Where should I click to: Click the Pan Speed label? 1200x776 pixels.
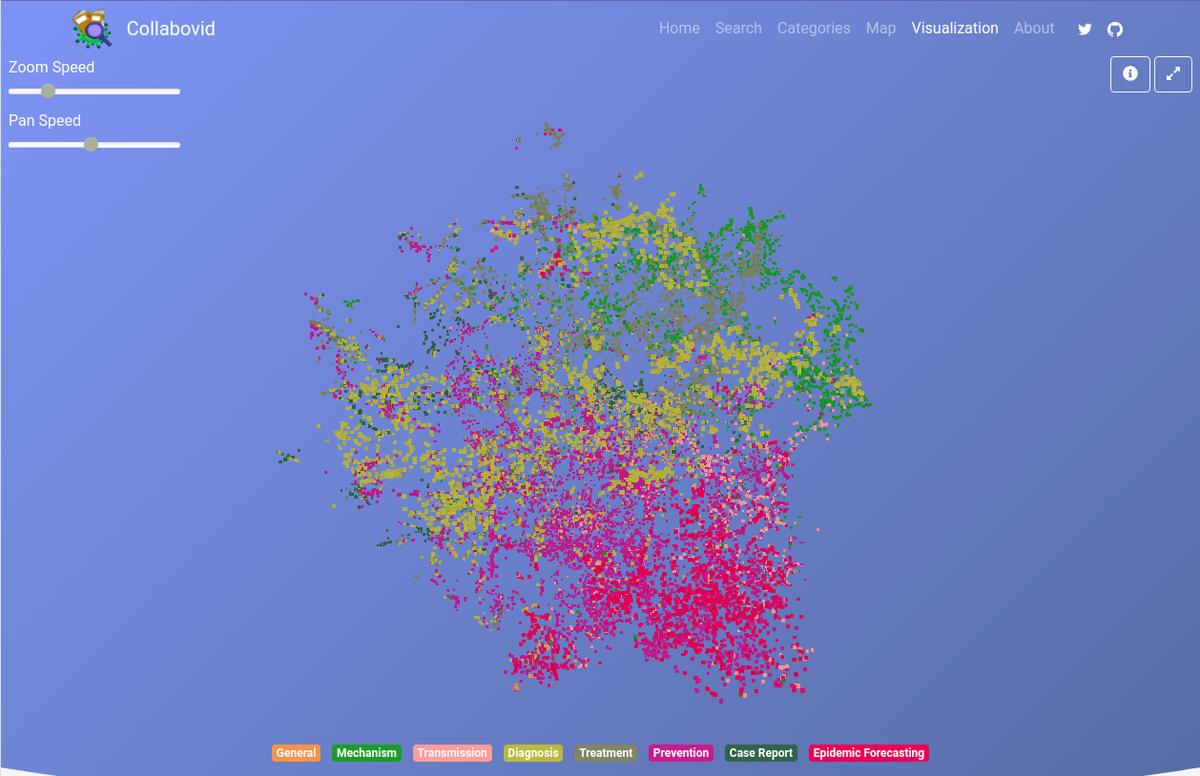click(x=45, y=120)
